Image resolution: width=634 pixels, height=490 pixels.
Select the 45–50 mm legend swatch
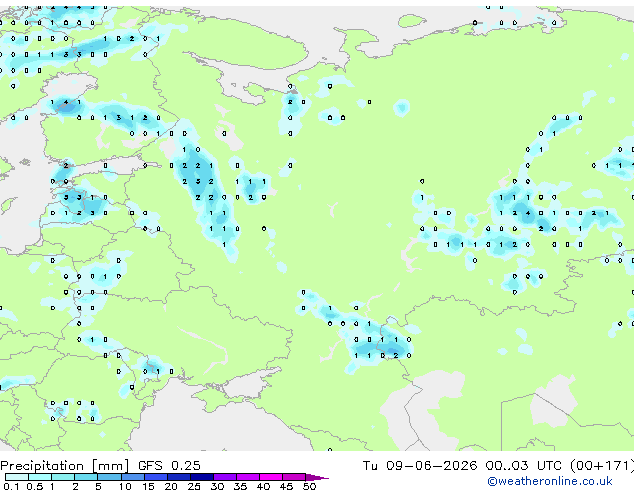pyautogui.click(x=294, y=477)
